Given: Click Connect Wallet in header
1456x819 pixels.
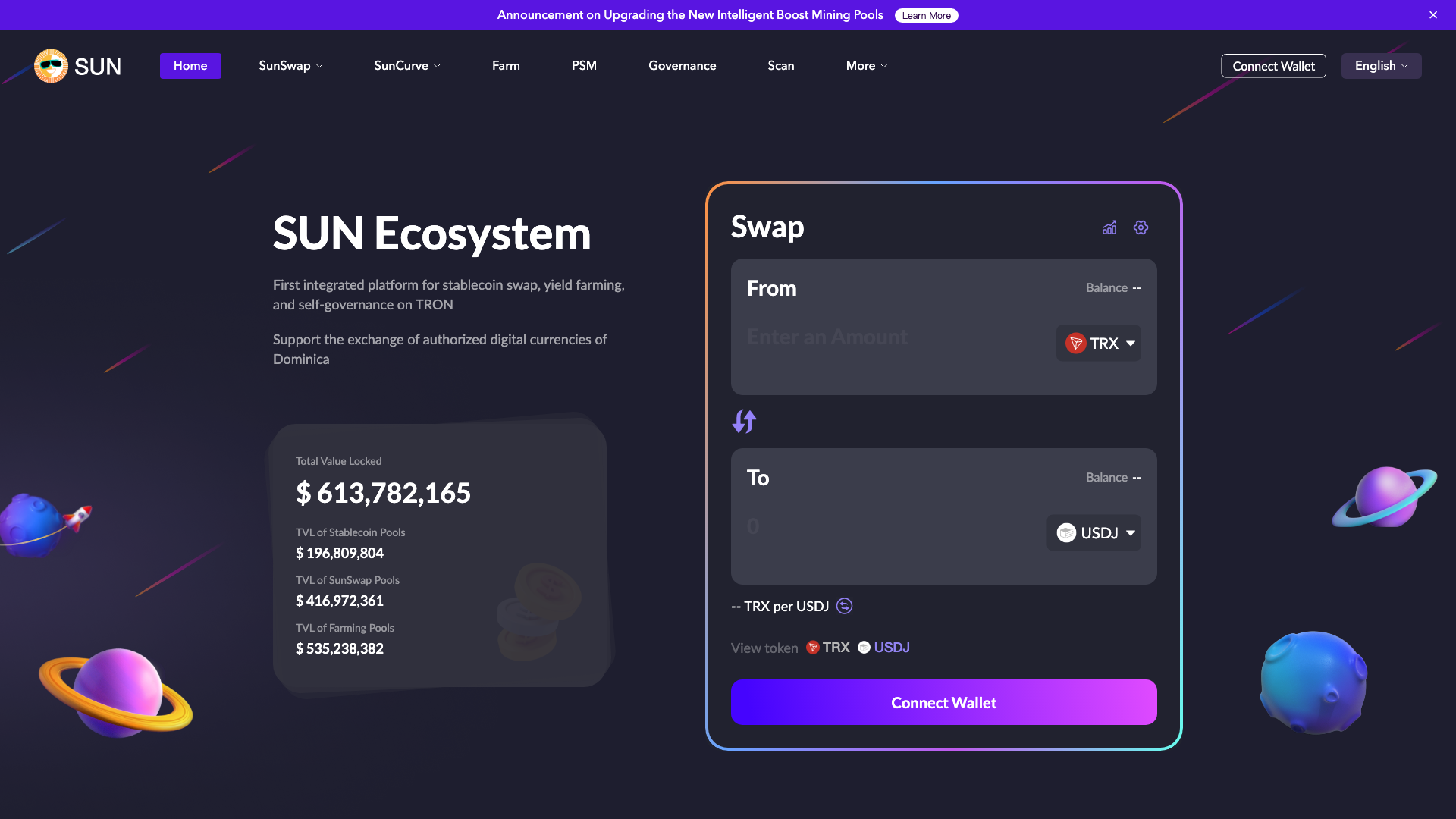Looking at the screenshot, I should (1273, 66).
